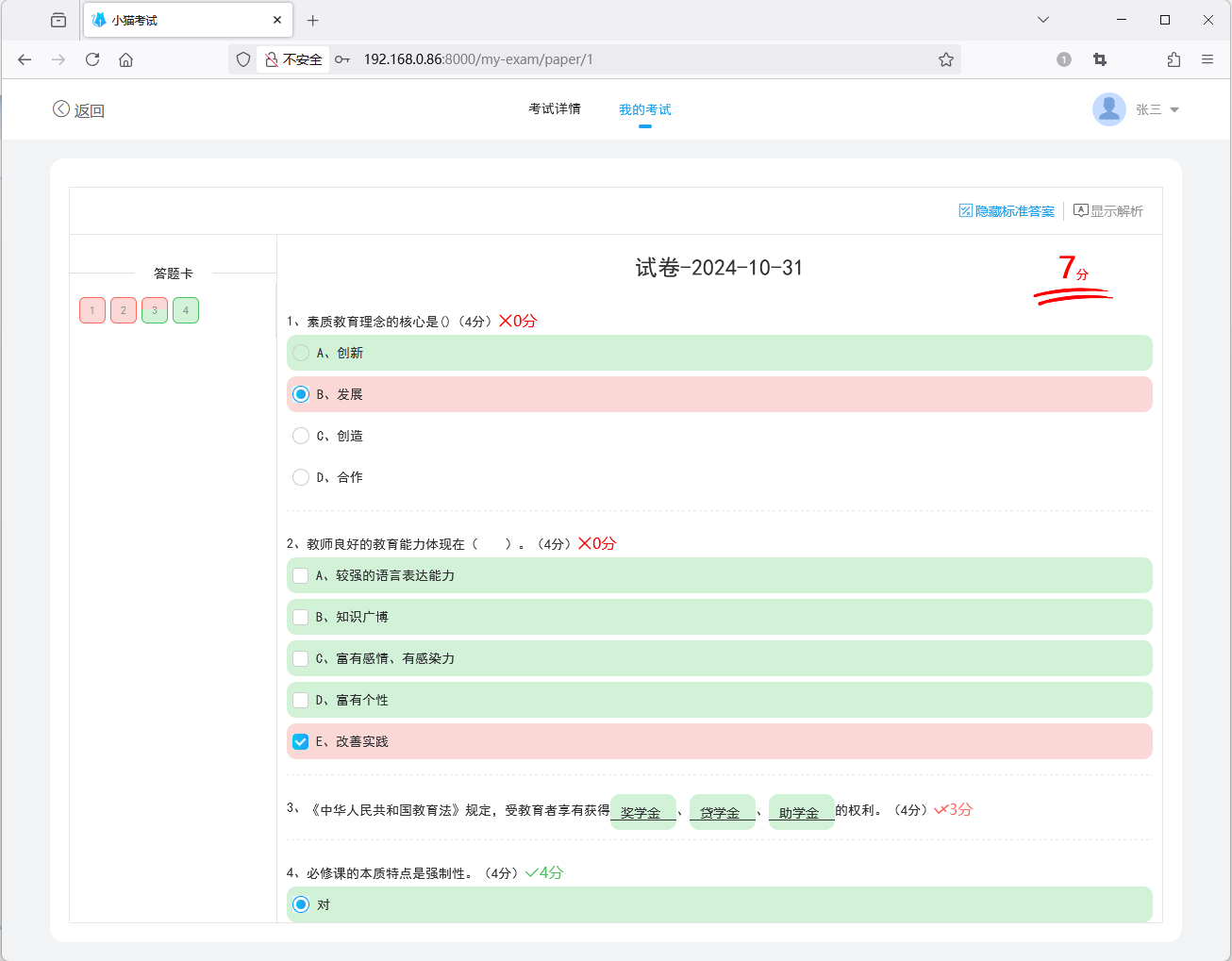
Task: Select answer D 合作 for question 1
Action: pyautogui.click(x=300, y=476)
